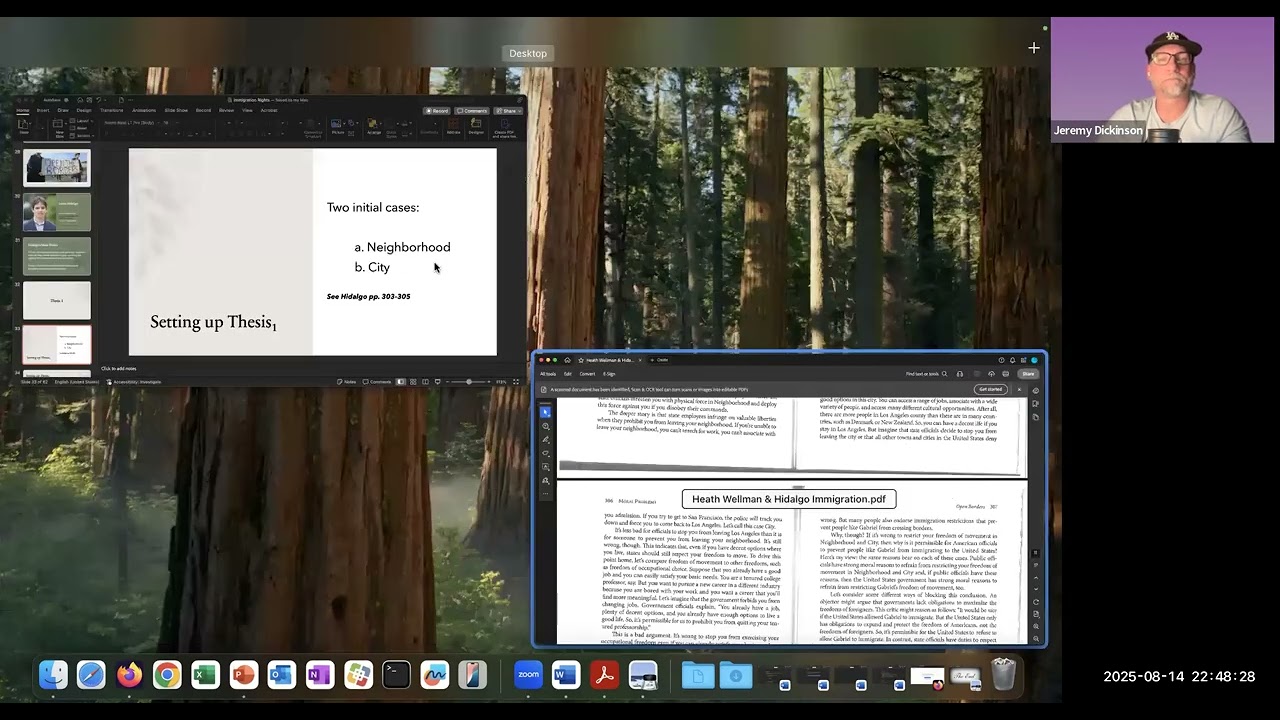Open PowerPoint icon in the Dock
Image resolution: width=1280 pixels, height=720 pixels.
pos(243,675)
